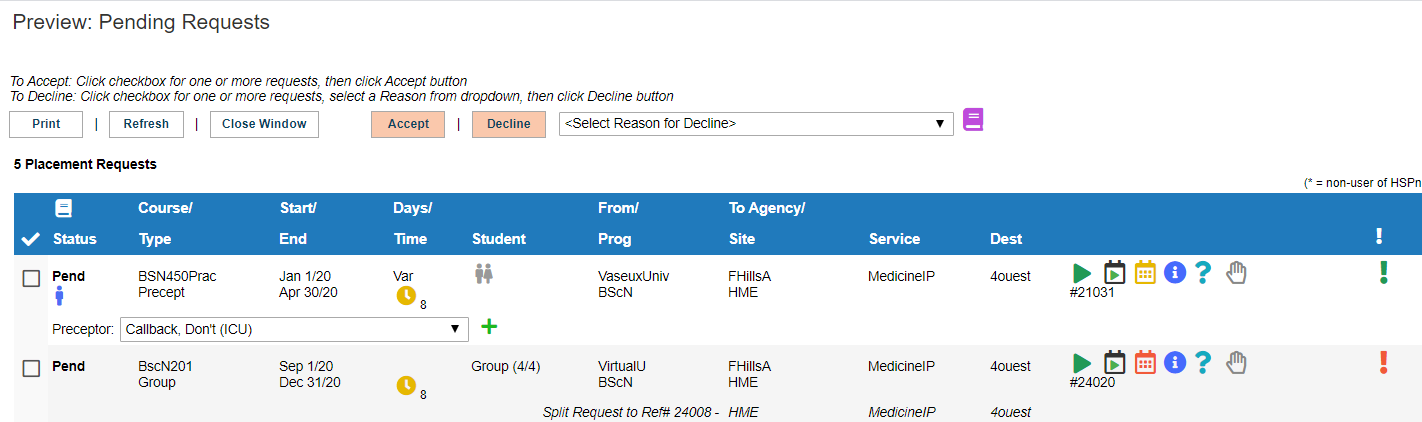Image resolution: width=1422 pixels, height=422 pixels.
Task: Click the hand icon for request #24020
Action: pos(1237,363)
